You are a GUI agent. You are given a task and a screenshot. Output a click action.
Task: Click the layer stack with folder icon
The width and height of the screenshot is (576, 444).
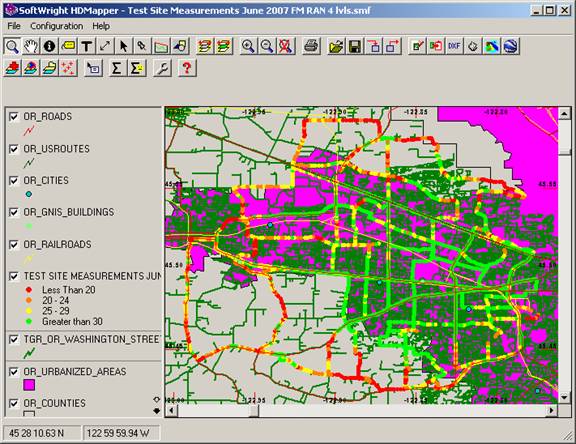pyautogui.click(x=49, y=68)
